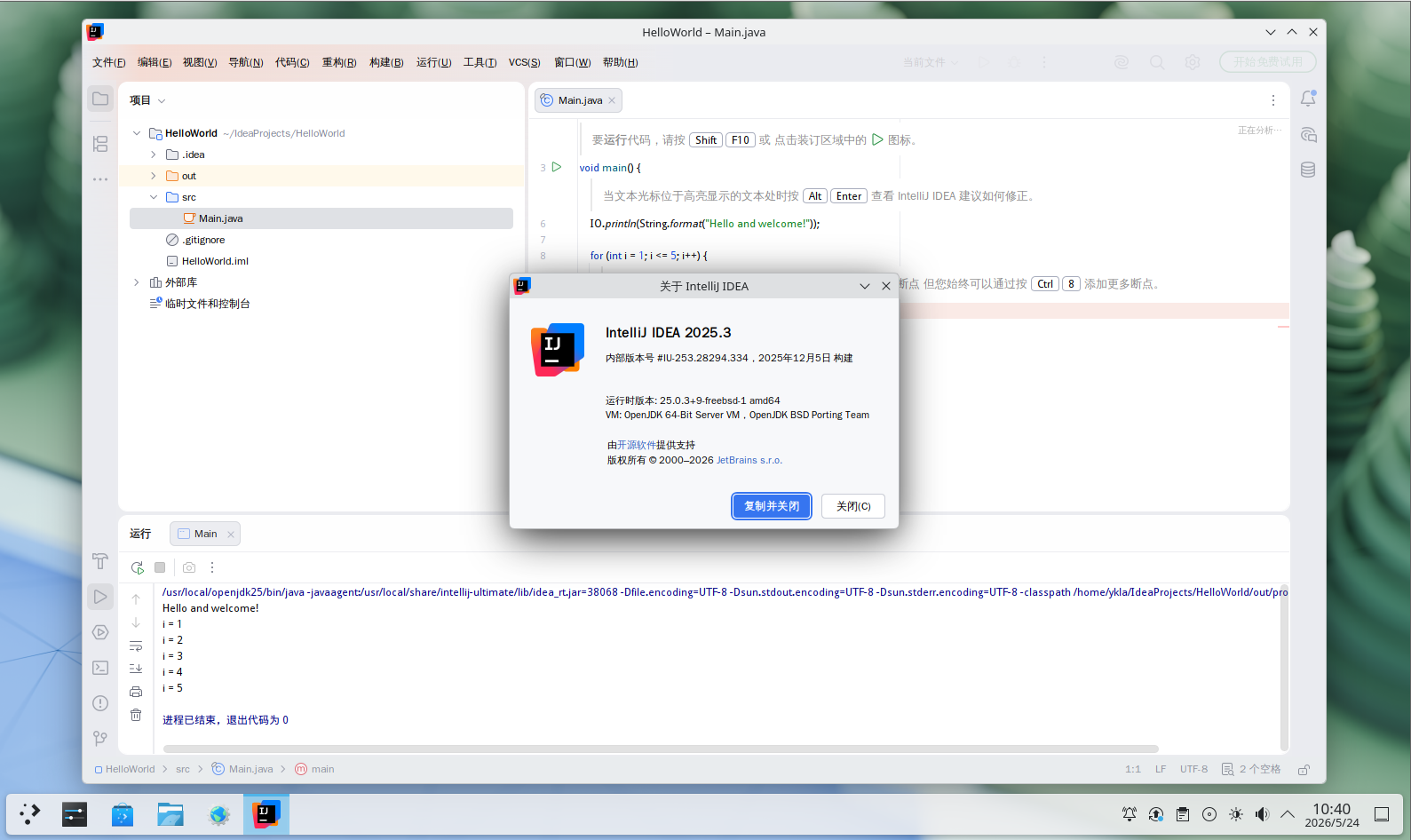The image size is (1411, 840).
Task: Toggle soft-wrap in the console output
Action: coord(136,646)
